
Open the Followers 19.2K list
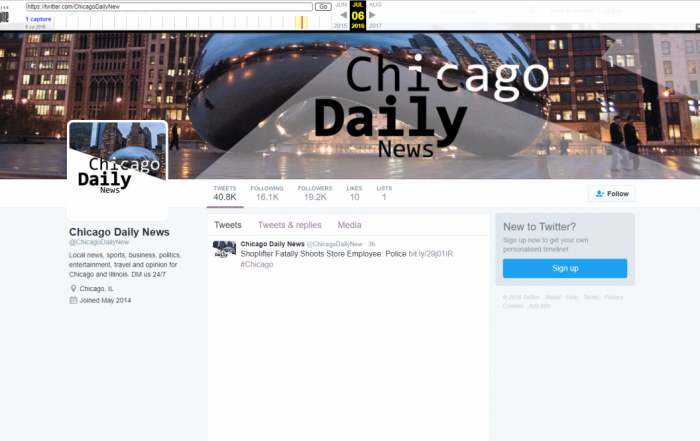click(315, 193)
